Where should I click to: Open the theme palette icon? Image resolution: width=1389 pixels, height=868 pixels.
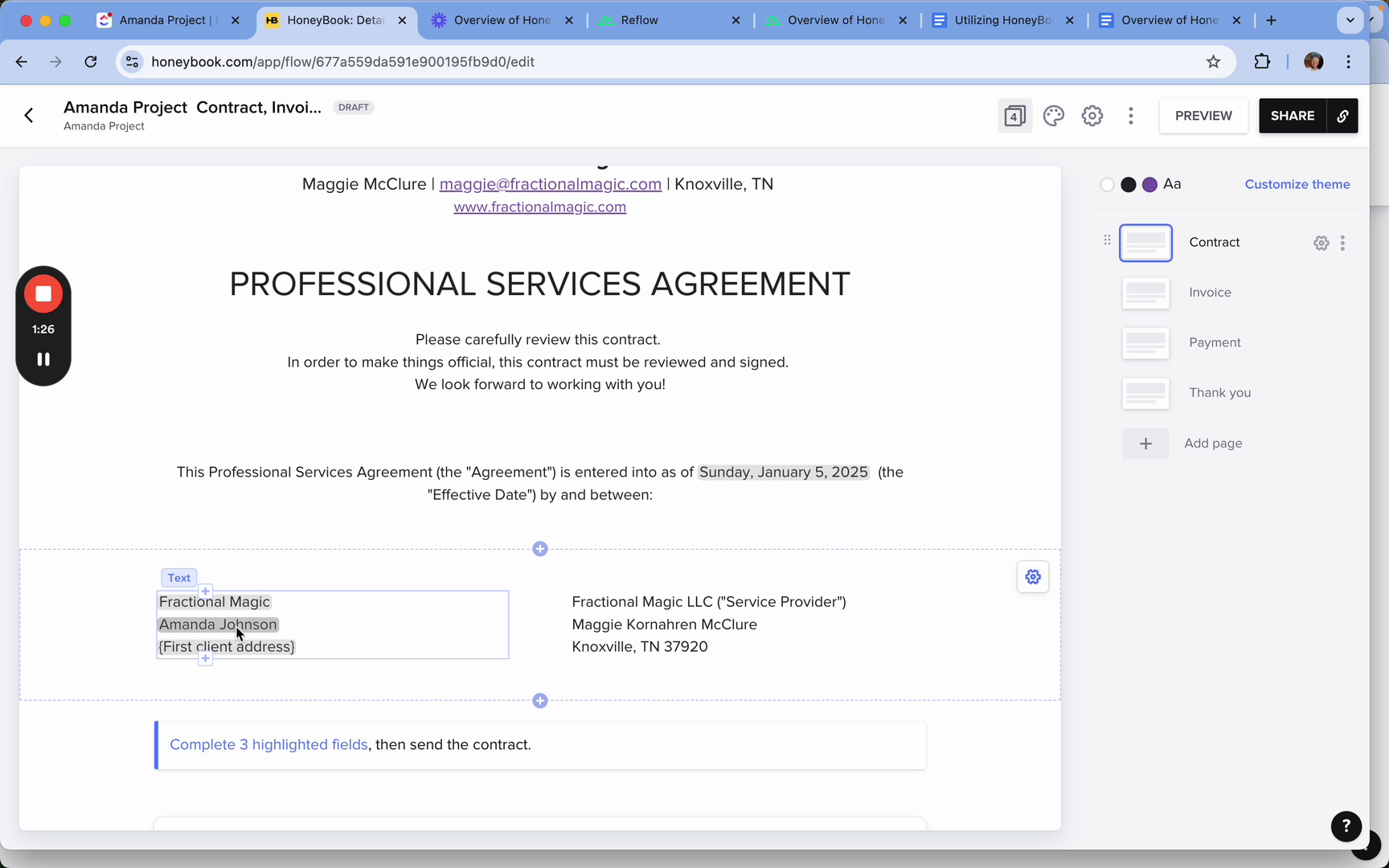click(1053, 116)
